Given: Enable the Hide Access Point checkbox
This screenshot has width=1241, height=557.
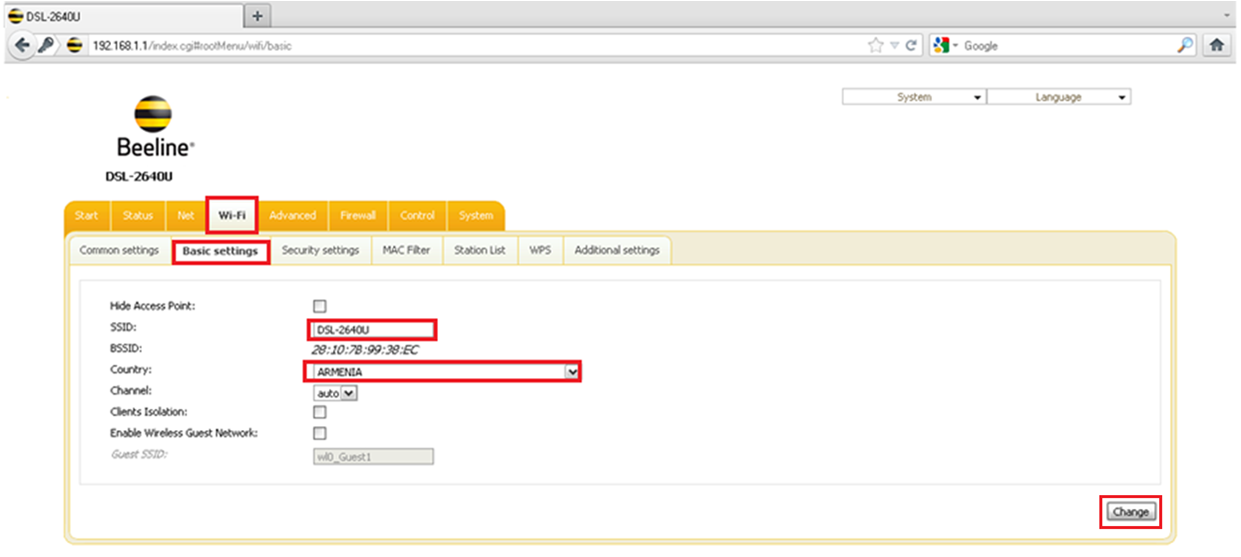Looking at the screenshot, I should tap(320, 306).
